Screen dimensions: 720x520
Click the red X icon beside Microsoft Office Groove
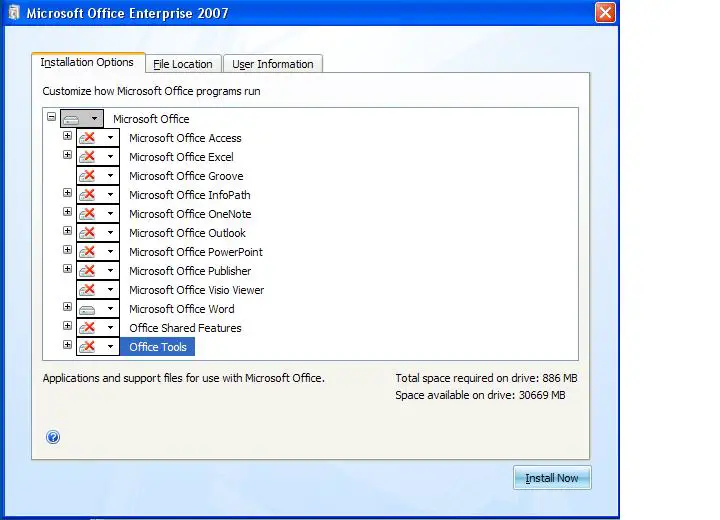87,176
